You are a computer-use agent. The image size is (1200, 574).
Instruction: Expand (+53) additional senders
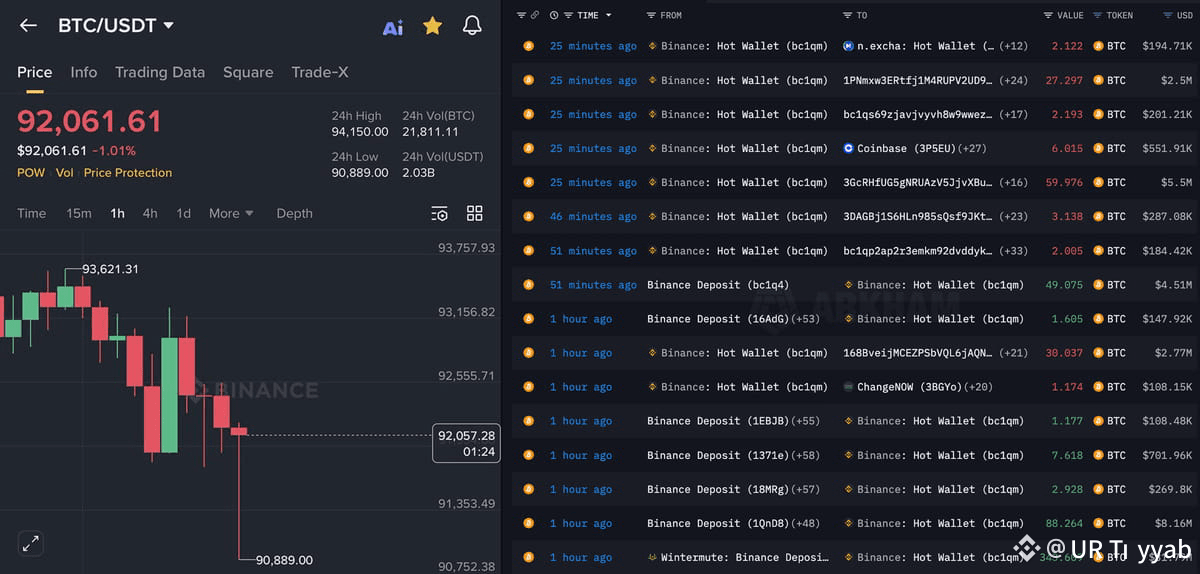point(806,318)
